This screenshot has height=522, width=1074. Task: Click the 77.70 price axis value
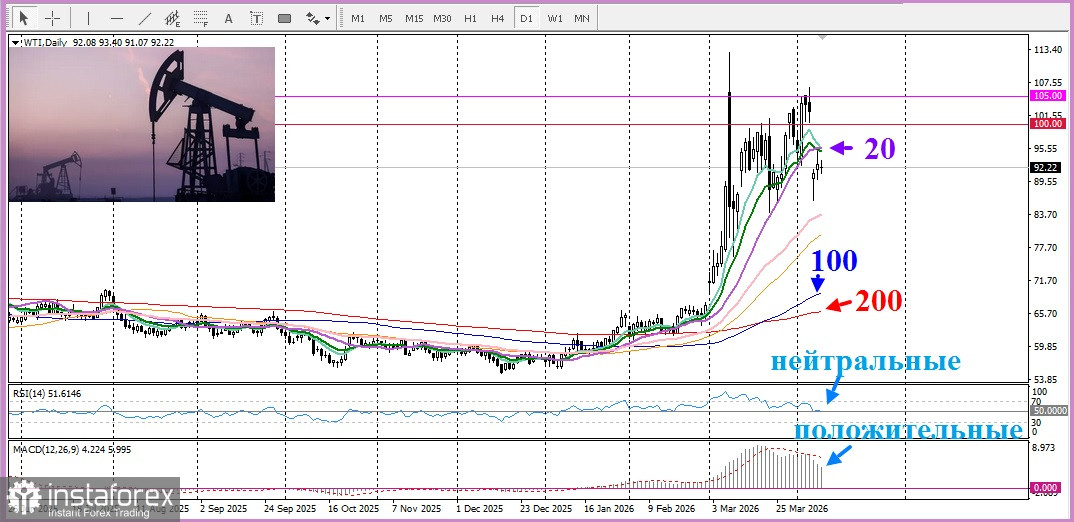click(x=1048, y=247)
